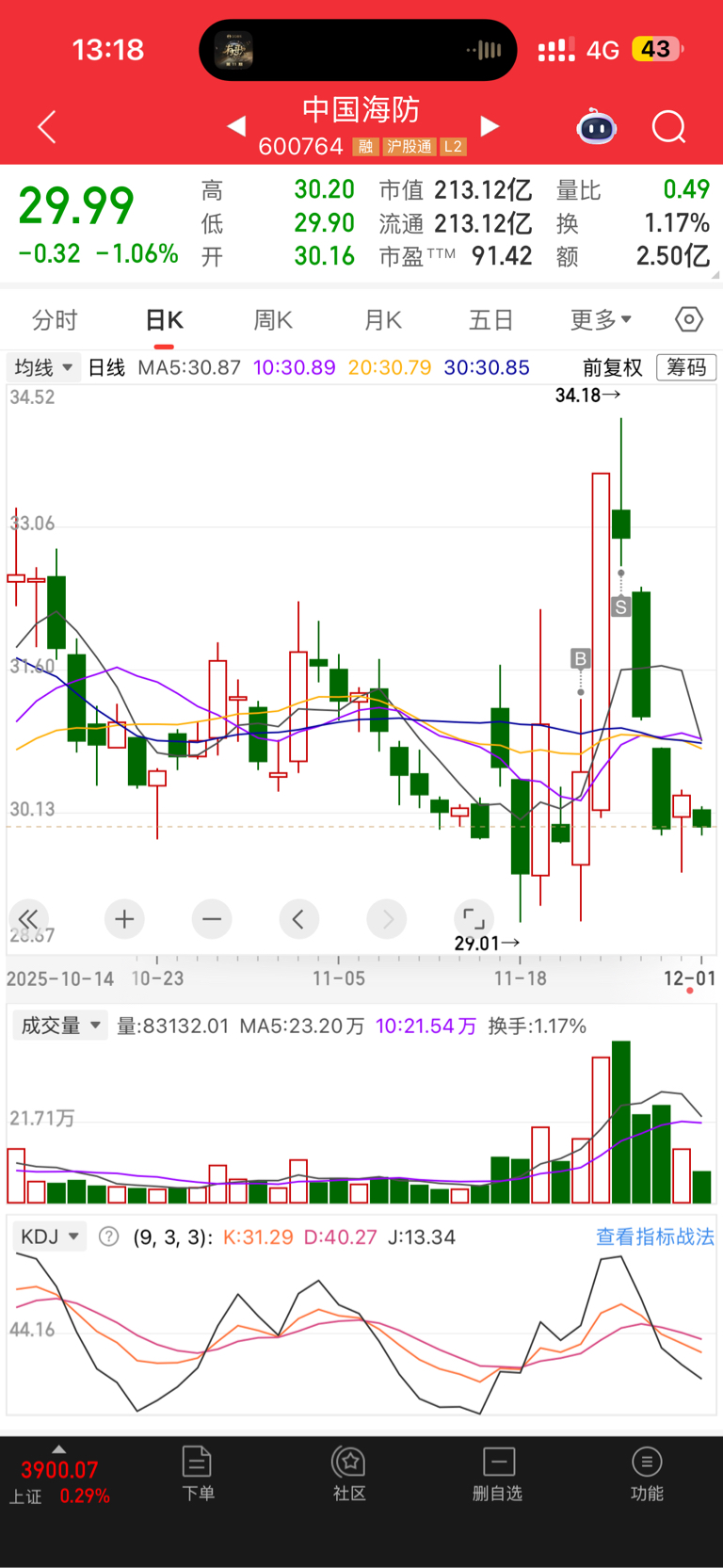Screen dimensions: 723x1568
Task: Switch to the next stock arrow
Action: point(490,125)
